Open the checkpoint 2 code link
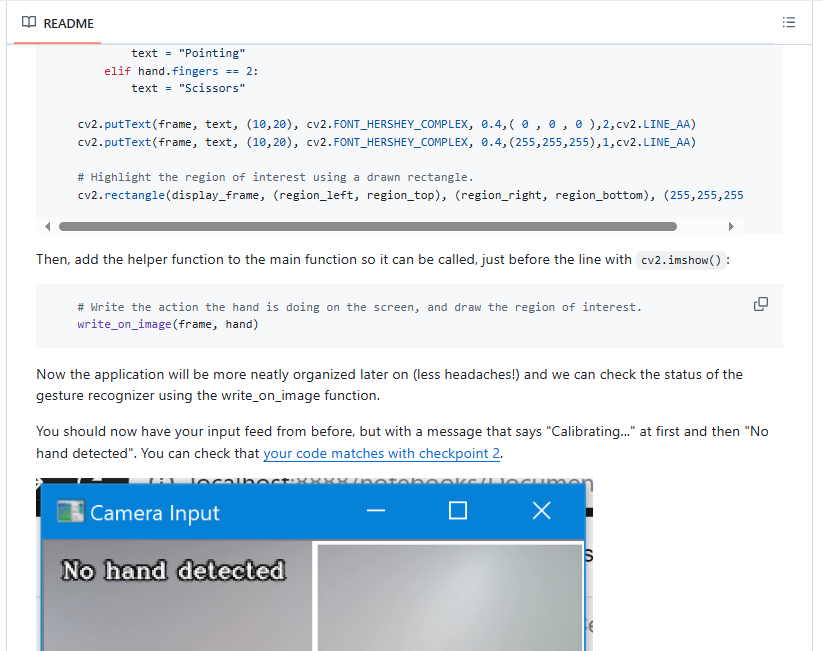The height and width of the screenshot is (651, 823). (x=382, y=453)
